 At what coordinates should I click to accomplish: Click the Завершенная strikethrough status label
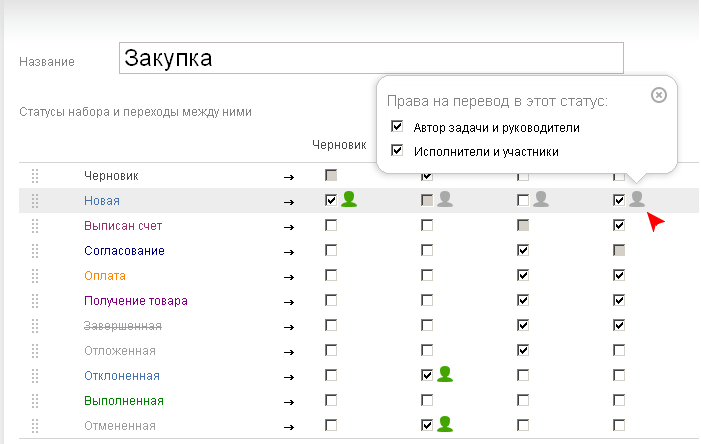pyautogui.click(x=123, y=326)
